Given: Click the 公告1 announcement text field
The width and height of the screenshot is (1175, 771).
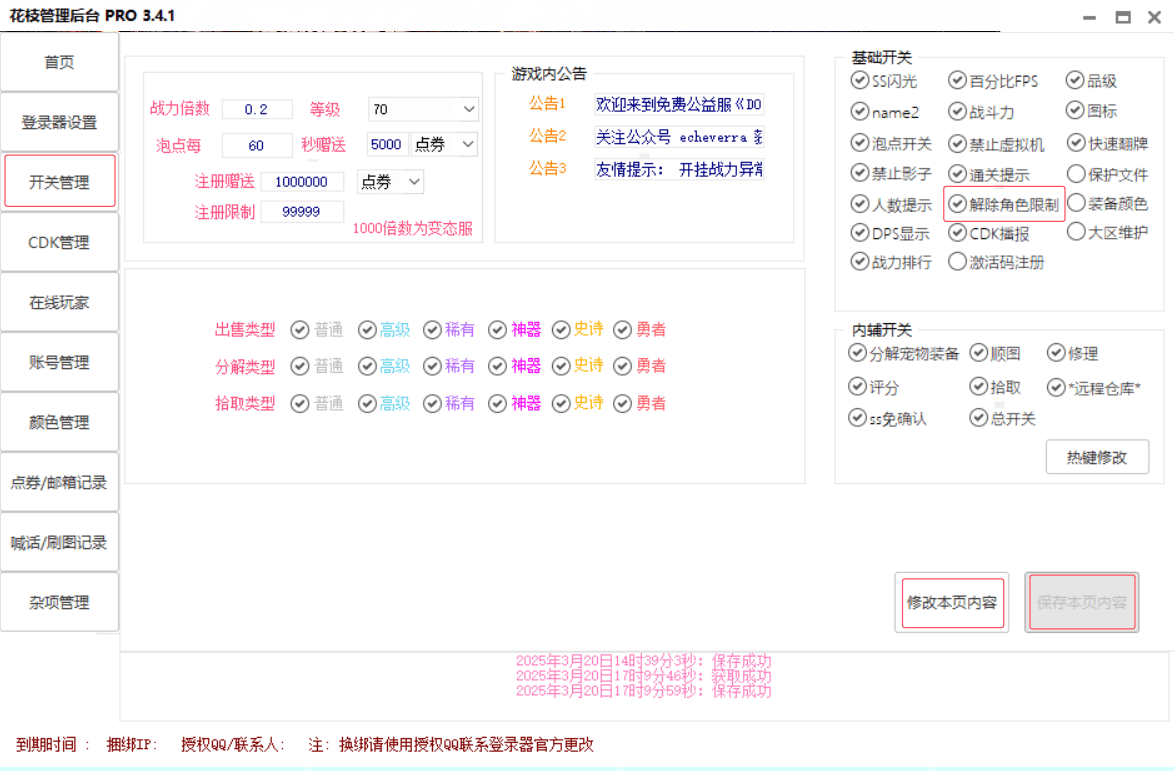Looking at the screenshot, I should coord(678,104).
